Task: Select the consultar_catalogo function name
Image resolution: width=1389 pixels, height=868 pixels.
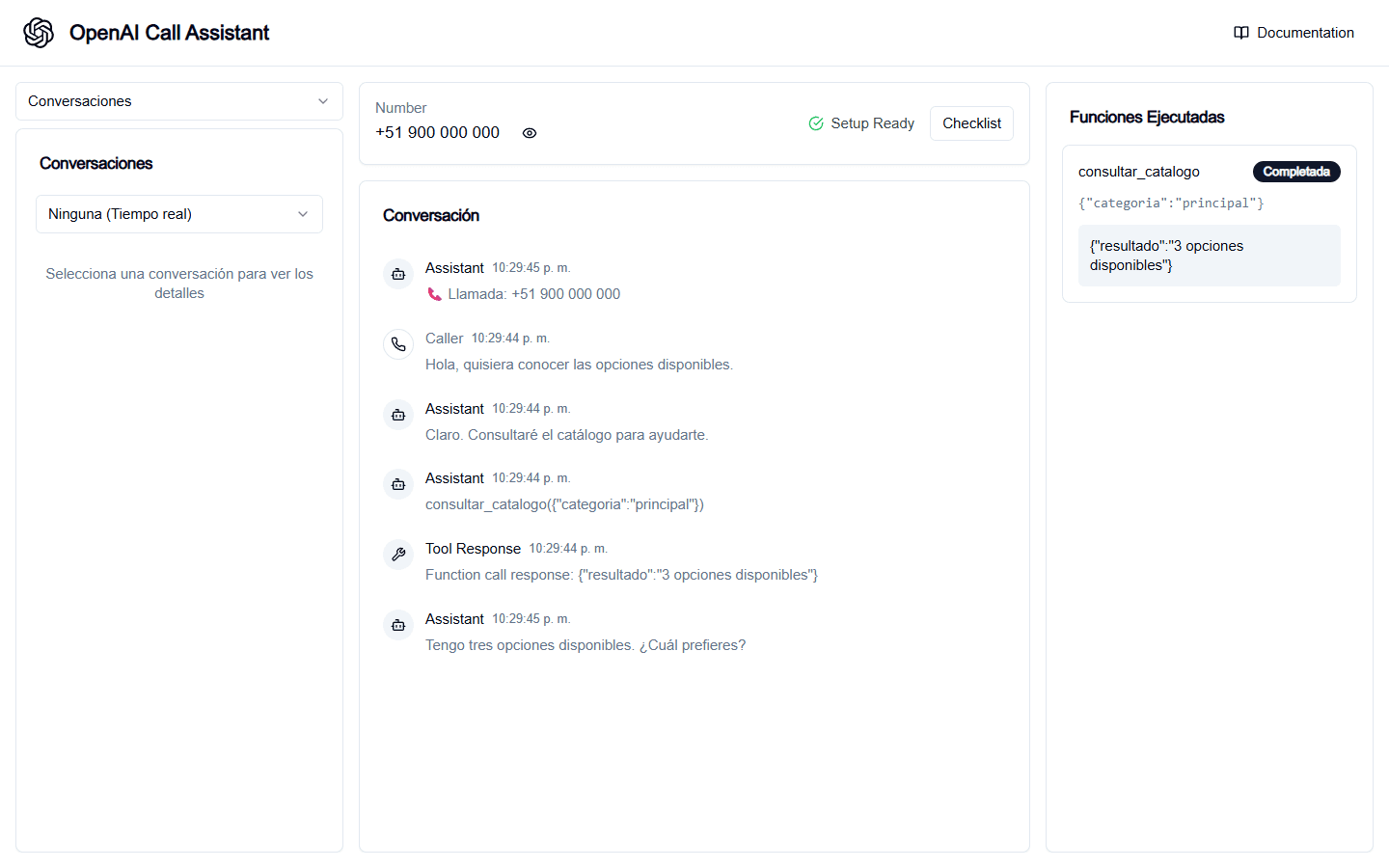Action: 1139,172
